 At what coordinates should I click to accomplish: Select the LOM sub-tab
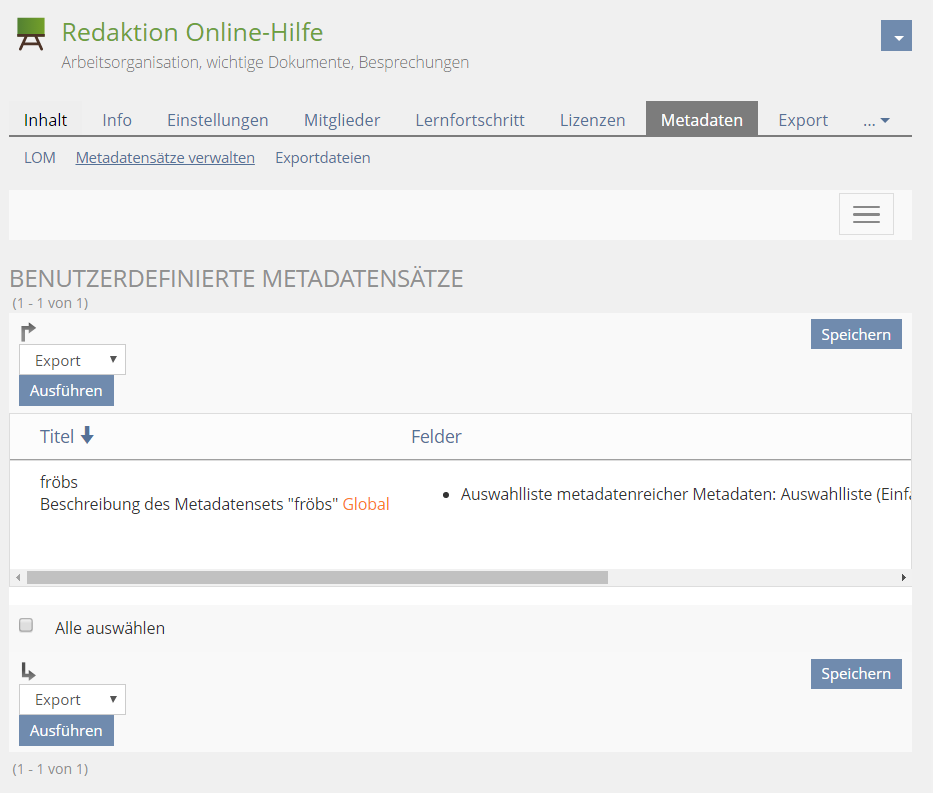[x=40, y=158]
